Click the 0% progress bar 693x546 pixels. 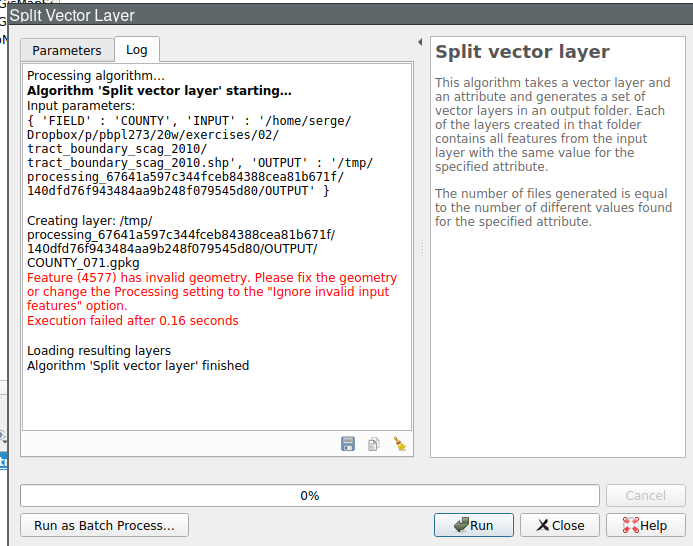point(310,496)
